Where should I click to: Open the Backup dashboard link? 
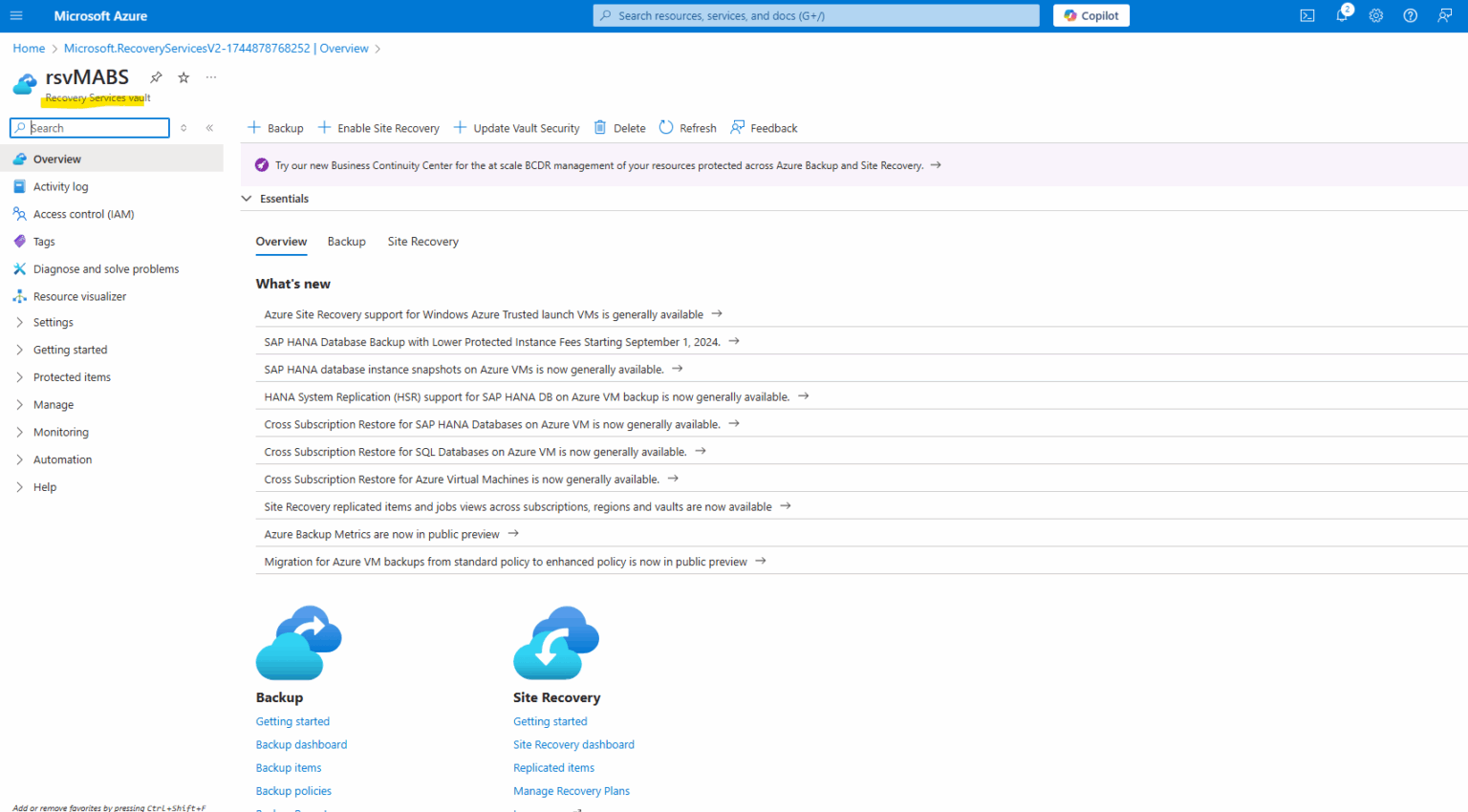pos(301,745)
